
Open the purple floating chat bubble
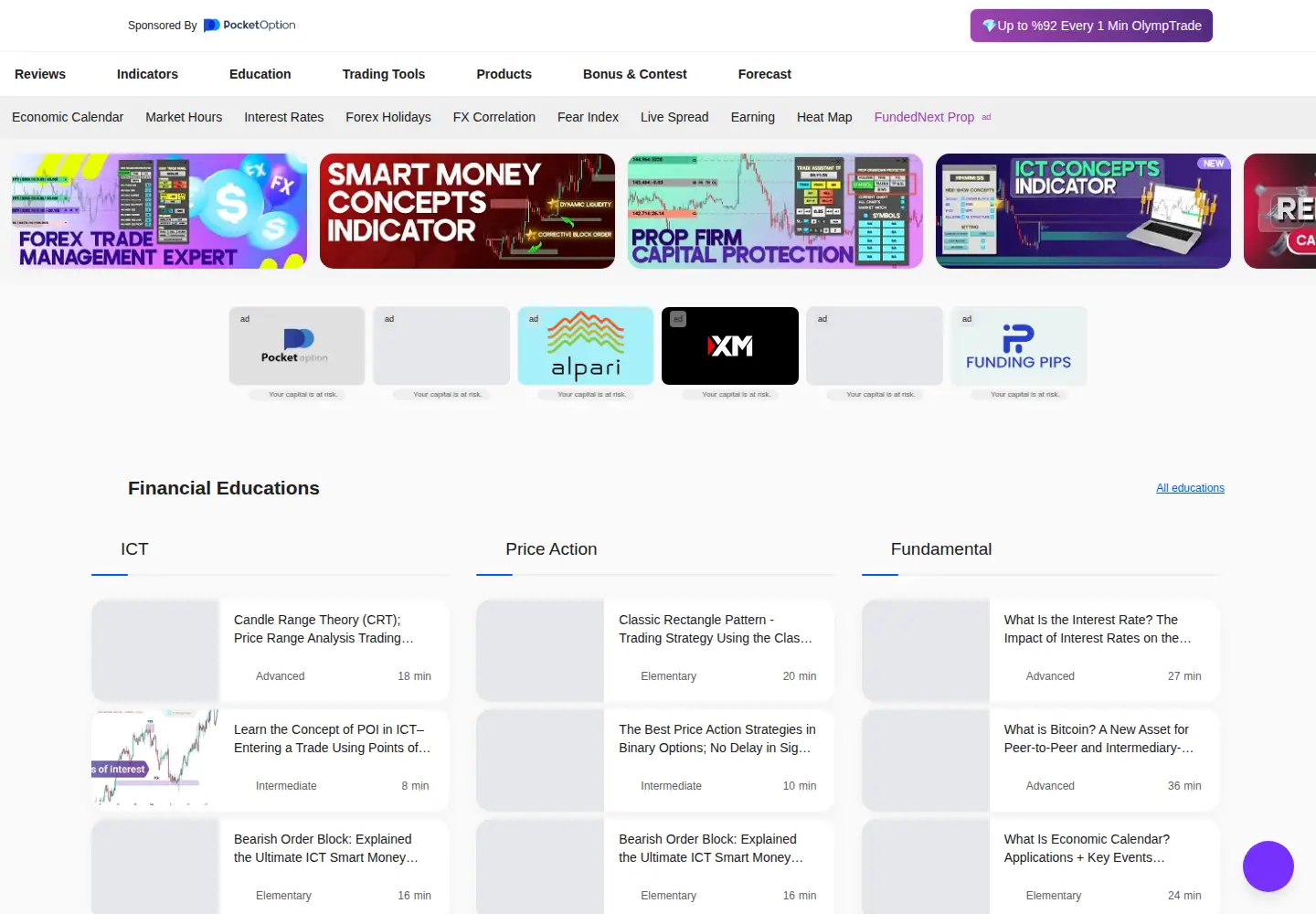[1268, 866]
